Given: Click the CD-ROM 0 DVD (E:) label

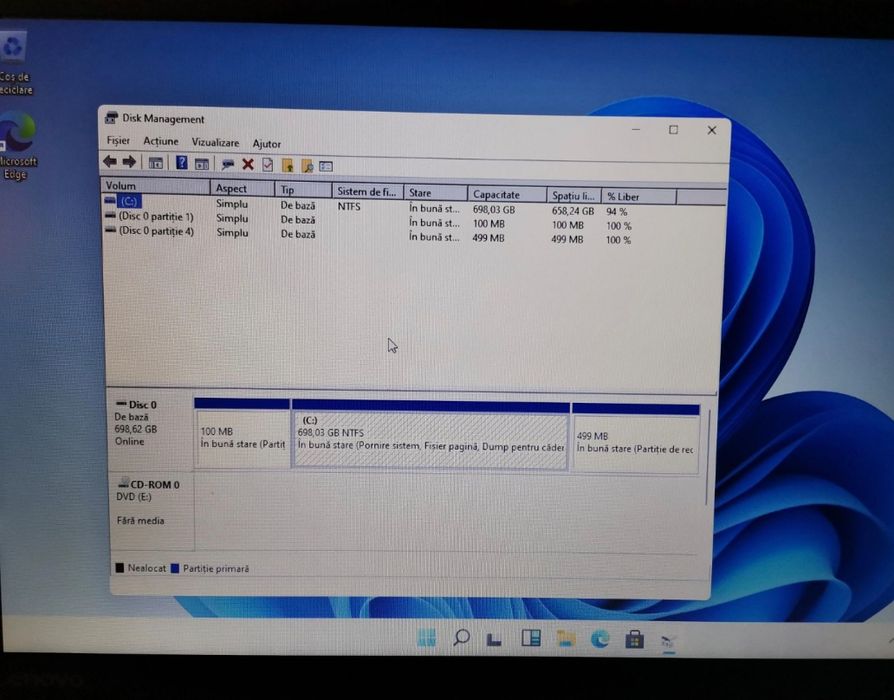Looking at the screenshot, I should click(152, 510).
